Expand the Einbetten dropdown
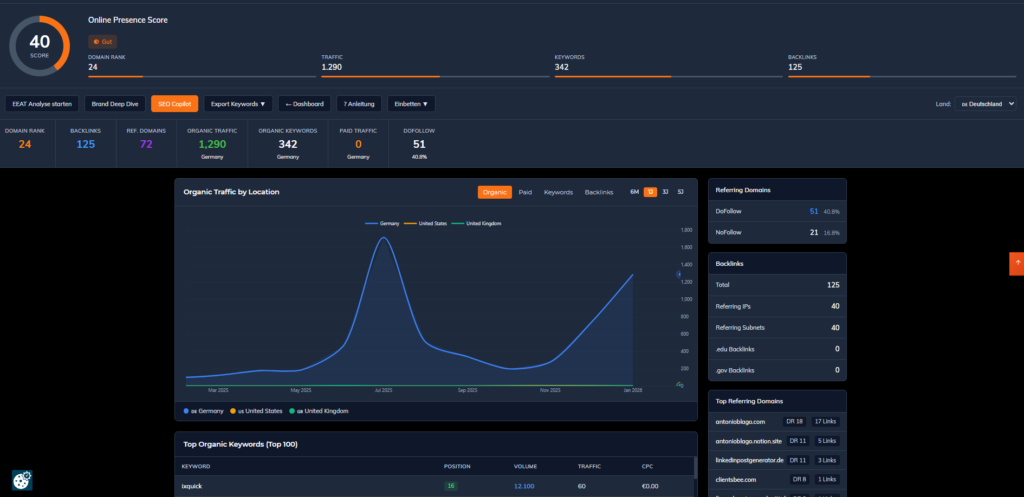 pyautogui.click(x=411, y=103)
